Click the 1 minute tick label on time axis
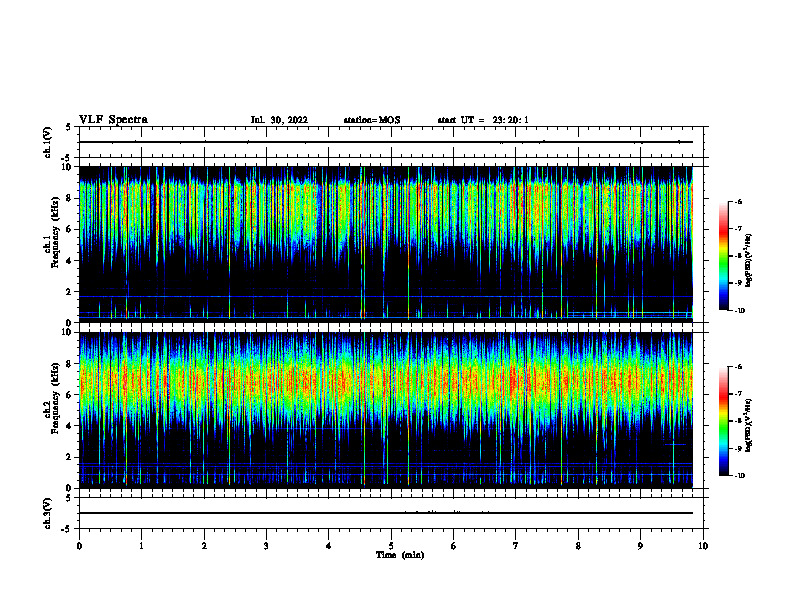Viewport: 792px width, 612px height. point(142,546)
